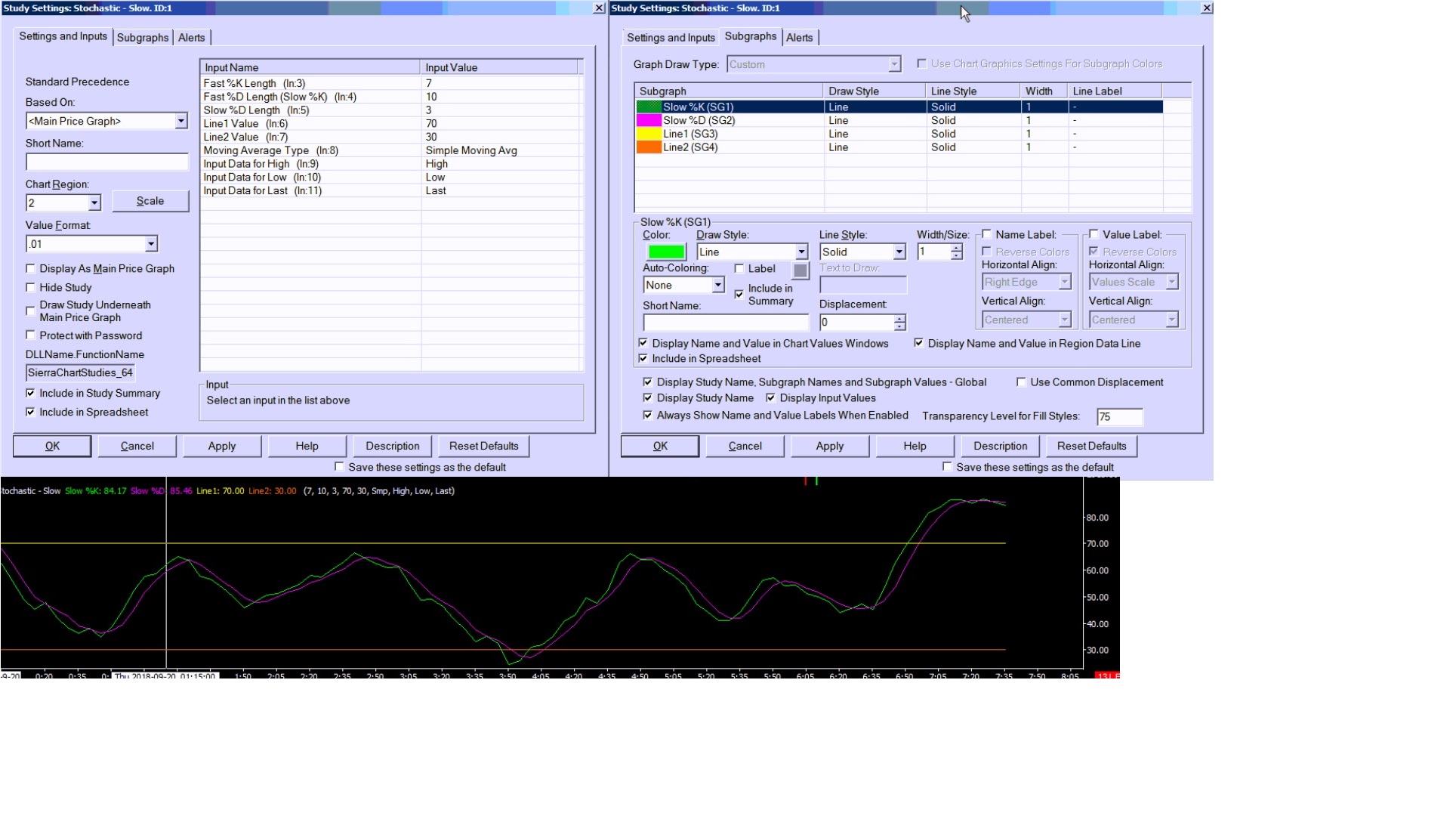Enable Use Common Displacement option
1456x816 pixels.
[1022, 382]
